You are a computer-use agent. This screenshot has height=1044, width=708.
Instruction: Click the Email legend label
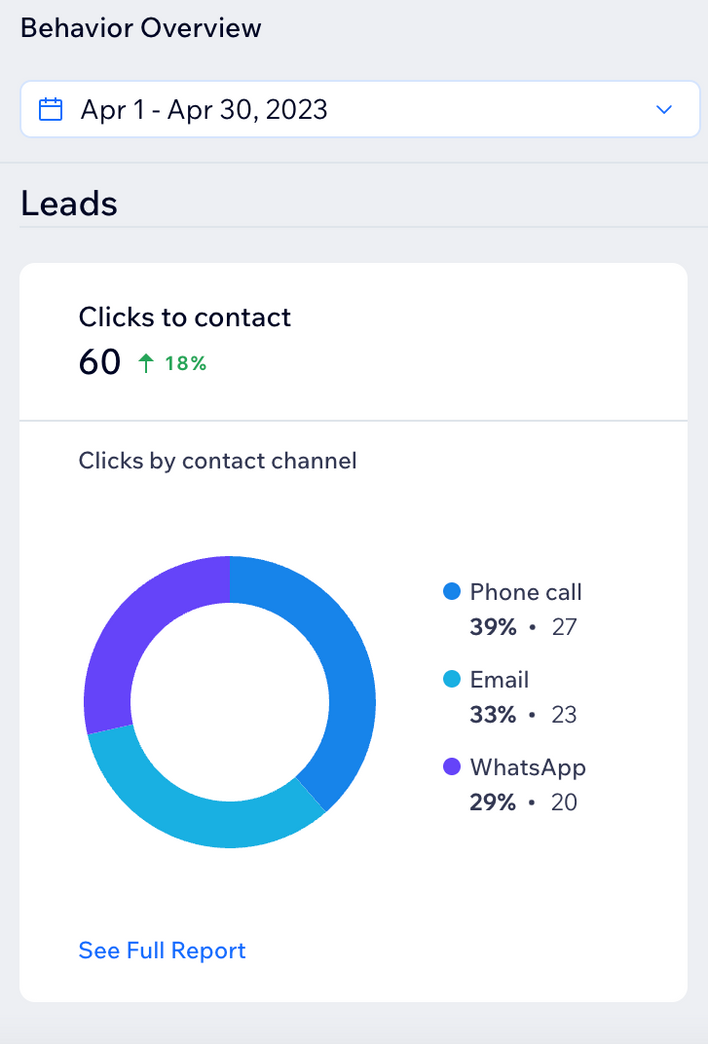pos(499,680)
